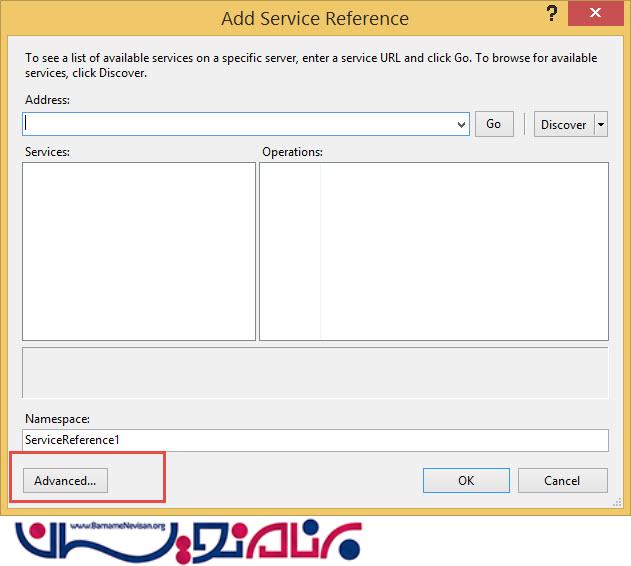Click the Advanced... button

point(65,480)
